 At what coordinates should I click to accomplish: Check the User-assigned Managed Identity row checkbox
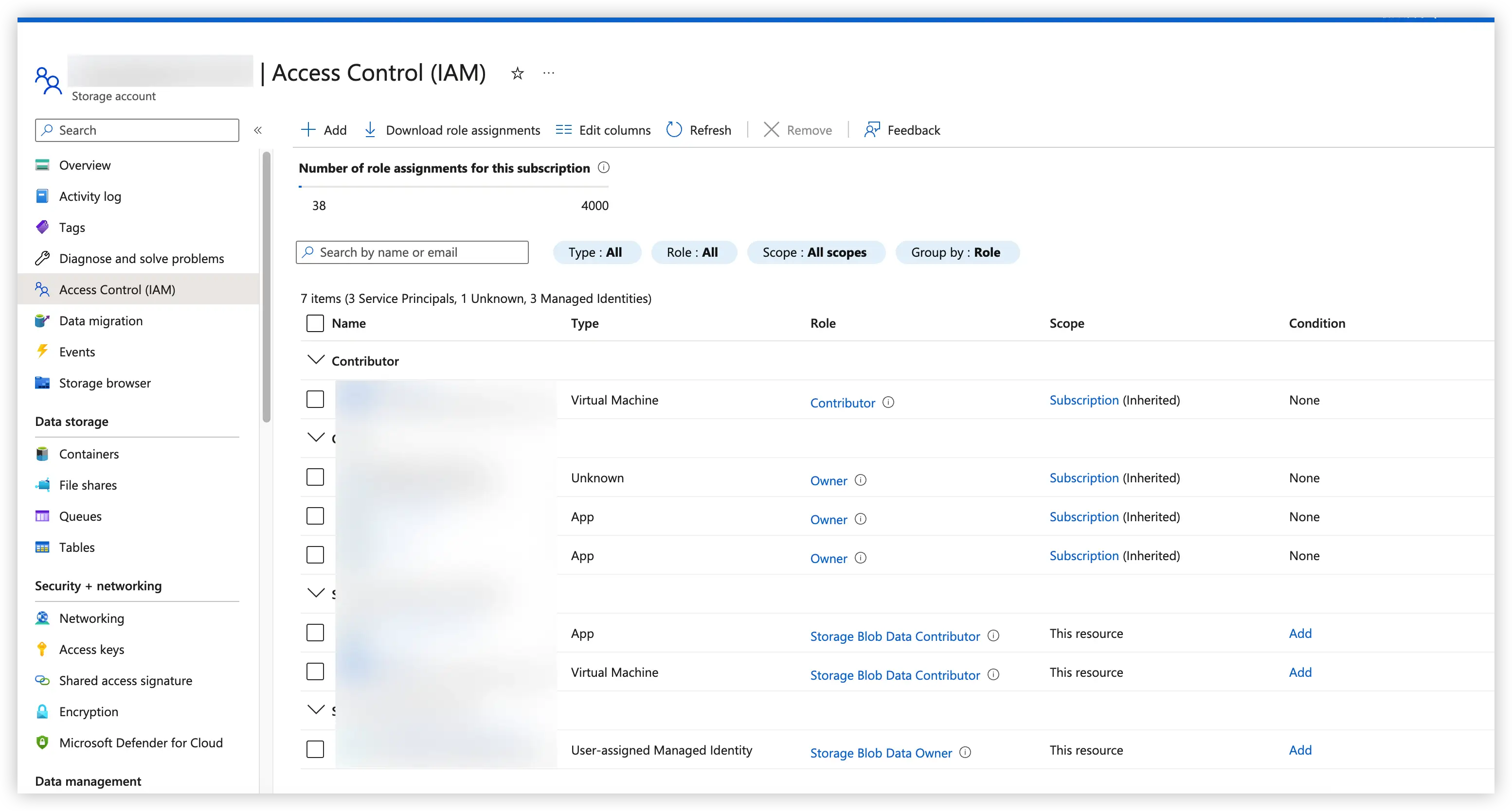click(x=315, y=749)
